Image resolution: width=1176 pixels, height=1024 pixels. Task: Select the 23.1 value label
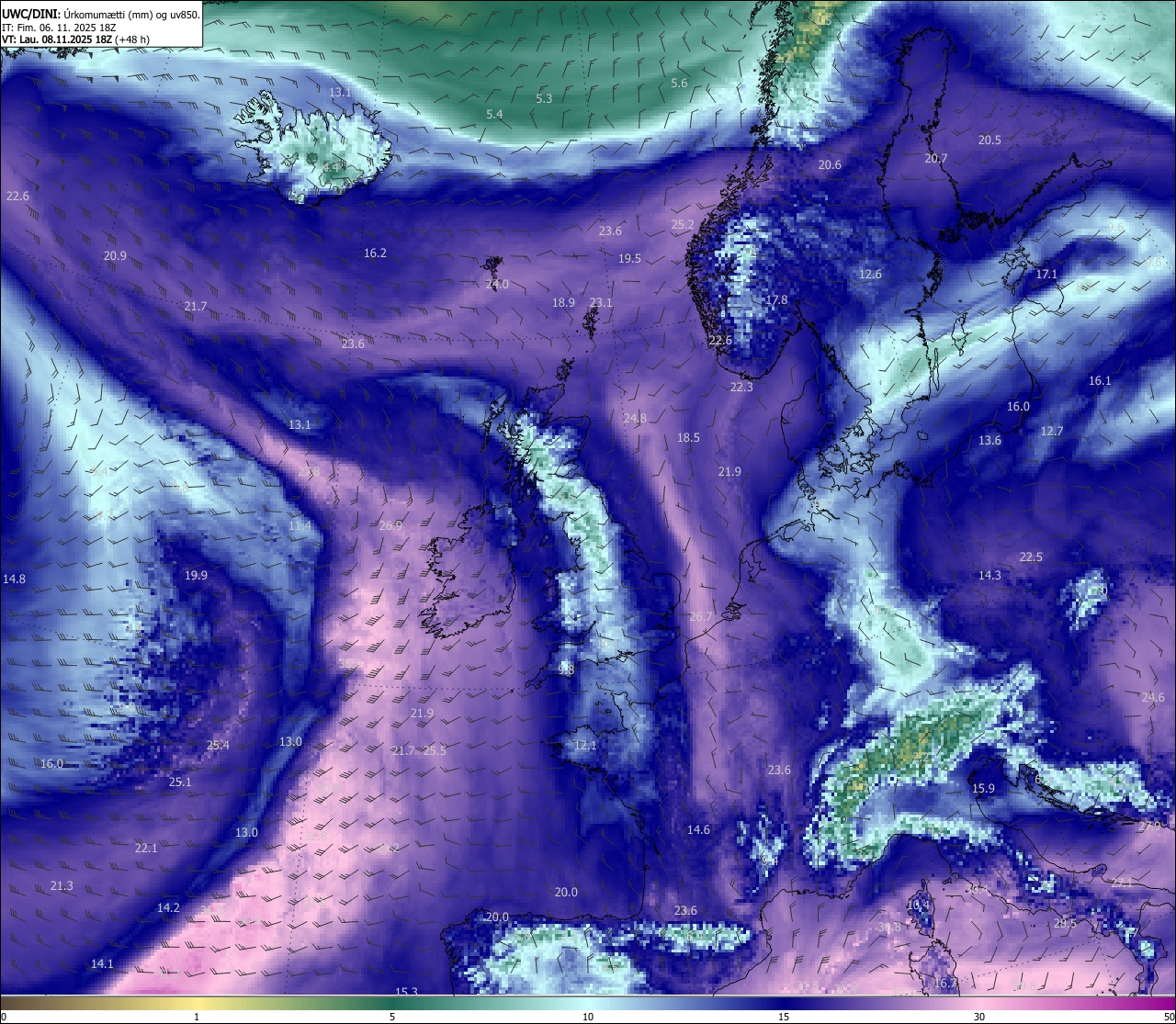click(x=601, y=303)
